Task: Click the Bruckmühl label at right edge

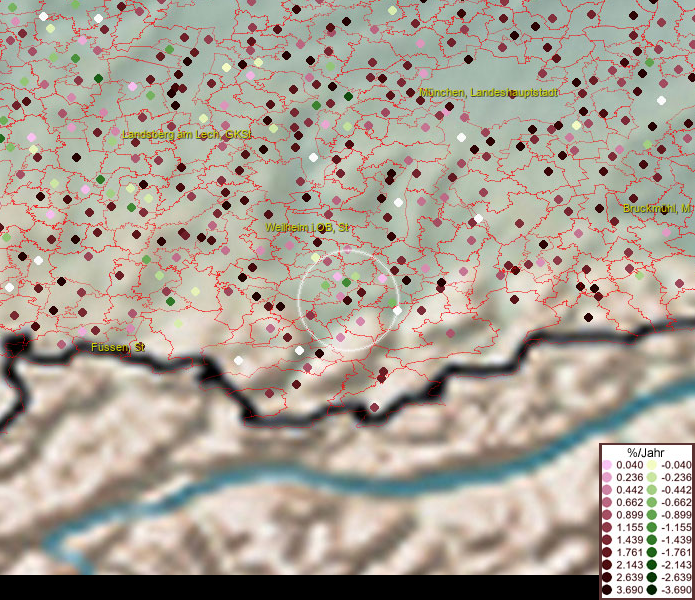Action: point(656,208)
